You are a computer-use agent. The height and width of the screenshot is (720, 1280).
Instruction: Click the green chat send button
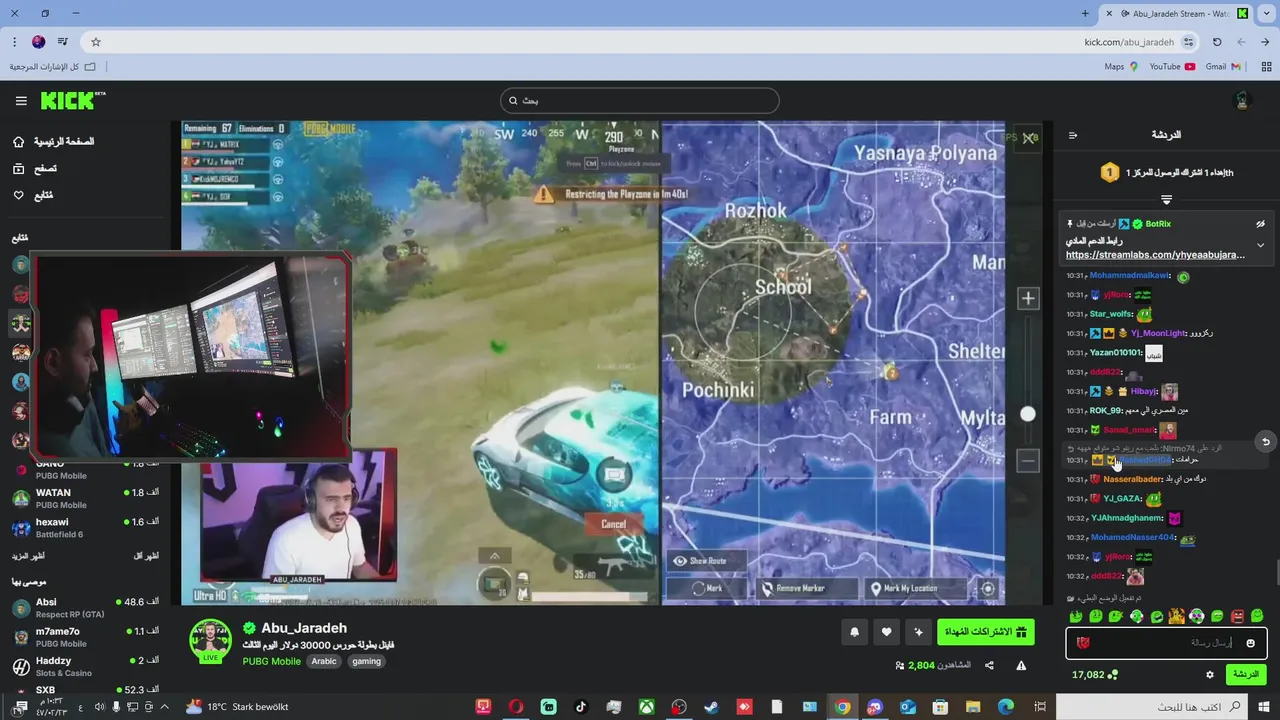[x=1246, y=674]
